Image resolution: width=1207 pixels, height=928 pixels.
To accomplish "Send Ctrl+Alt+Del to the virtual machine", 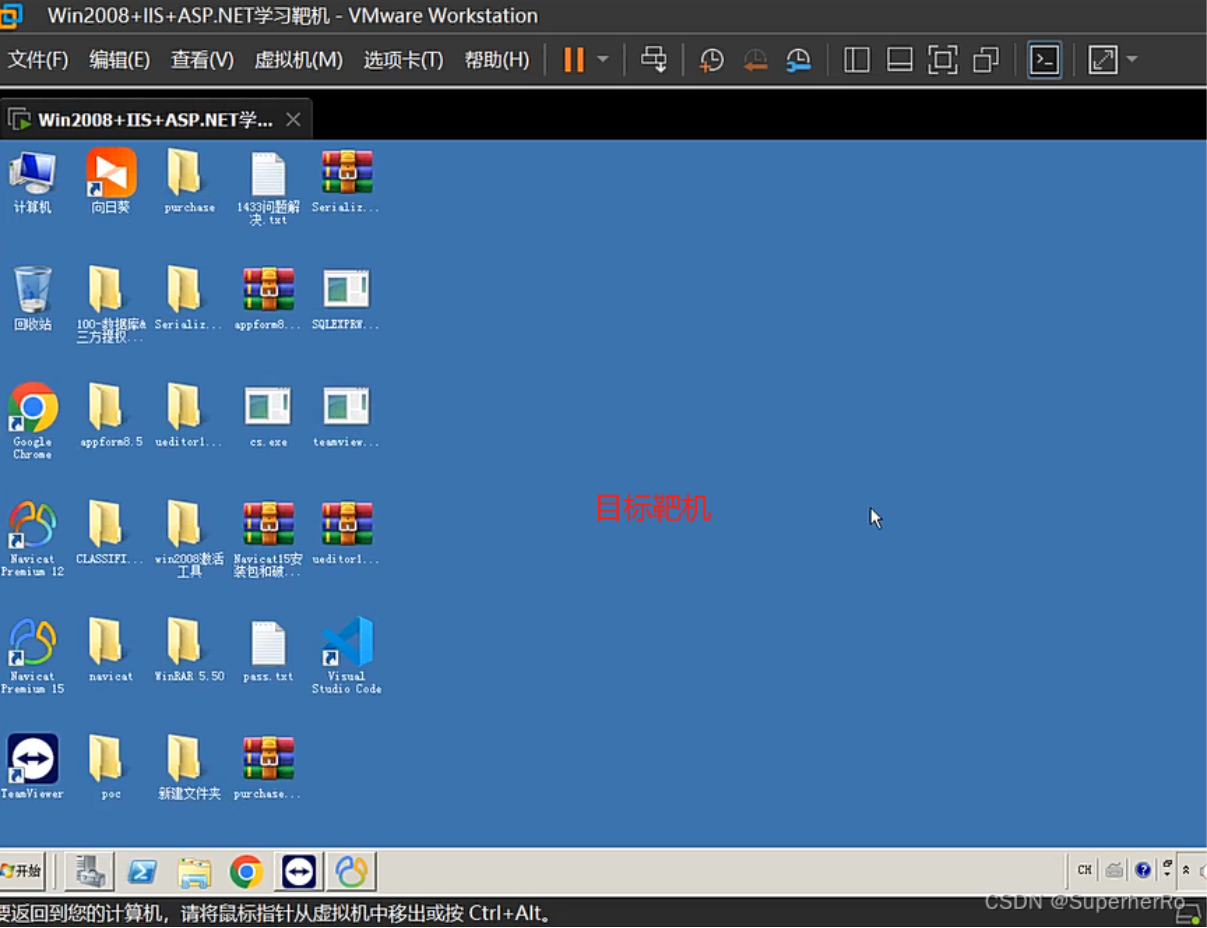I will tap(654, 60).
